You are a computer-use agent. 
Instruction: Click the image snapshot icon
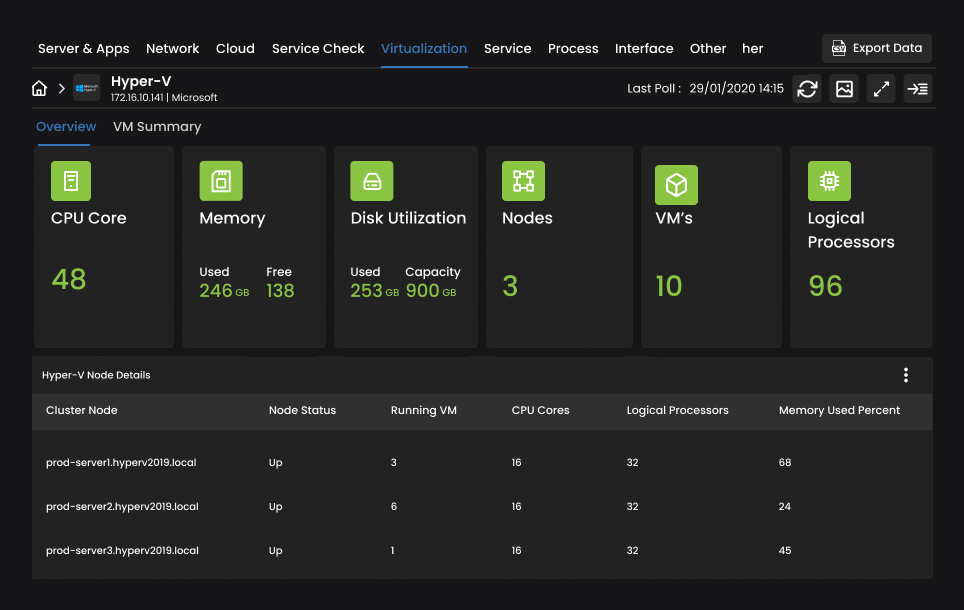844,89
